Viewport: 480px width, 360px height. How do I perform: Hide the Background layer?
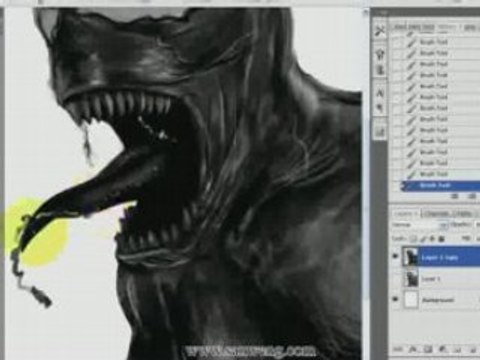[x=396, y=299]
